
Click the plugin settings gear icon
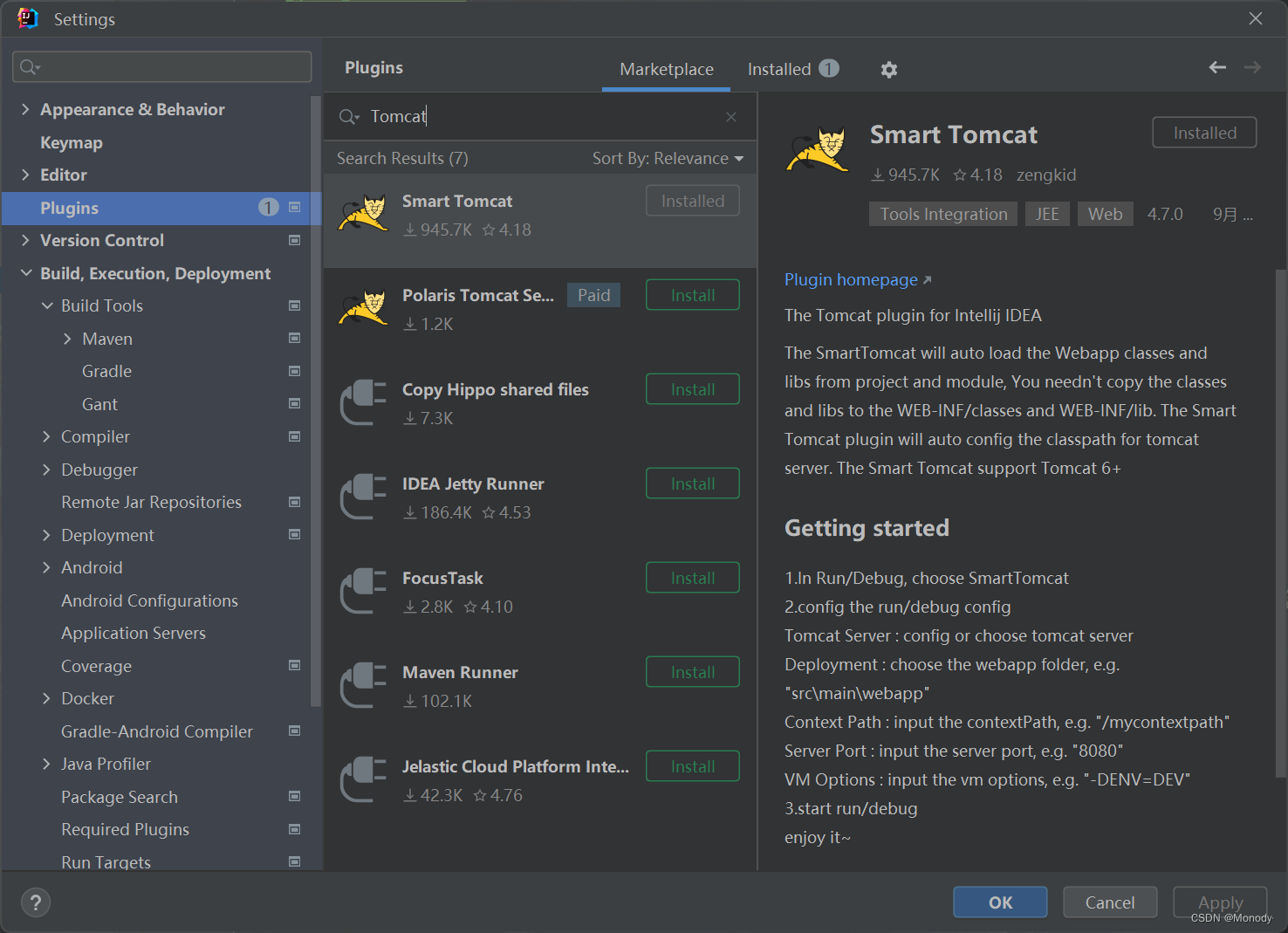(888, 70)
